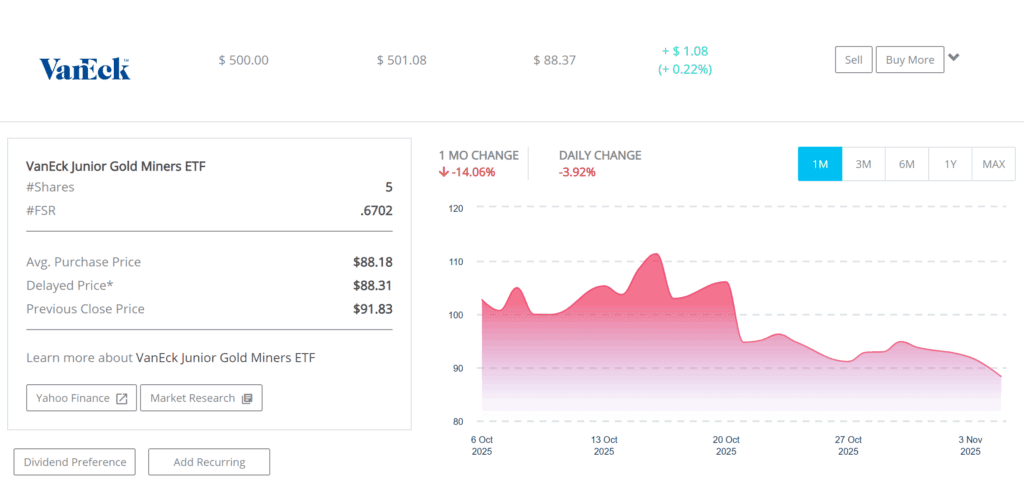Click the VanEck logo

coord(85,68)
